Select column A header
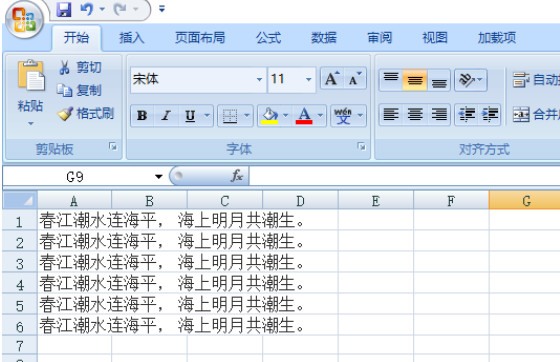The image size is (560, 362). point(74,201)
